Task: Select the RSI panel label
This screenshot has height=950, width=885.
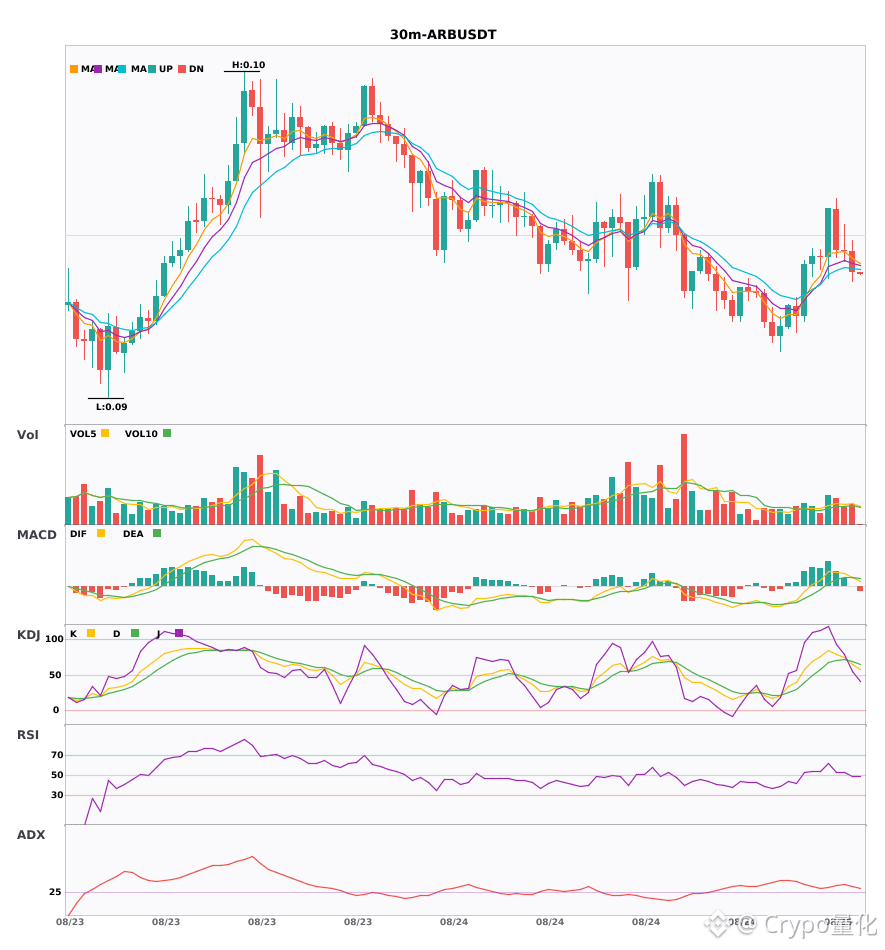Action: point(28,735)
